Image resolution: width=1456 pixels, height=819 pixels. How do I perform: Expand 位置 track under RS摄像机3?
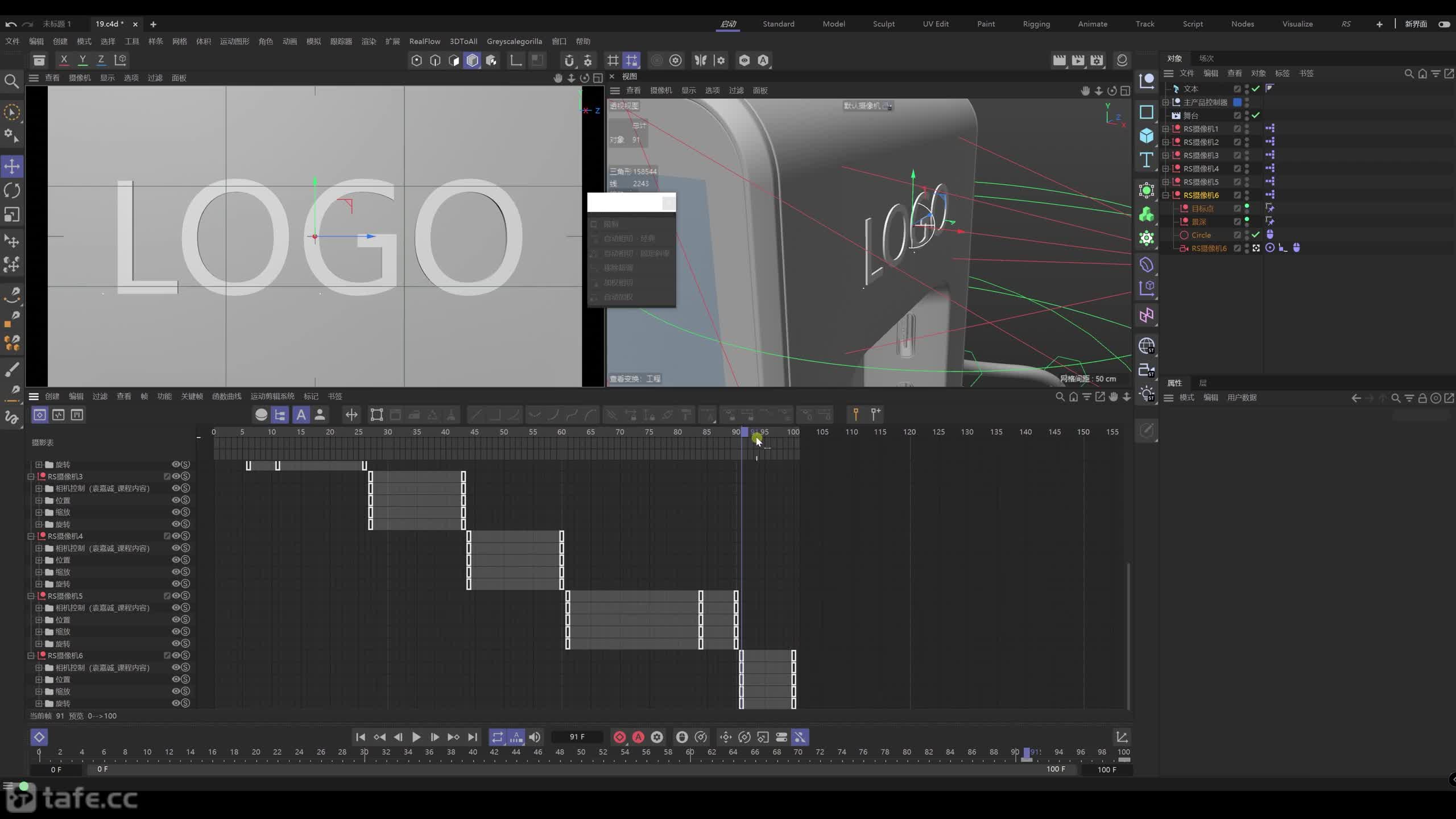39,500
